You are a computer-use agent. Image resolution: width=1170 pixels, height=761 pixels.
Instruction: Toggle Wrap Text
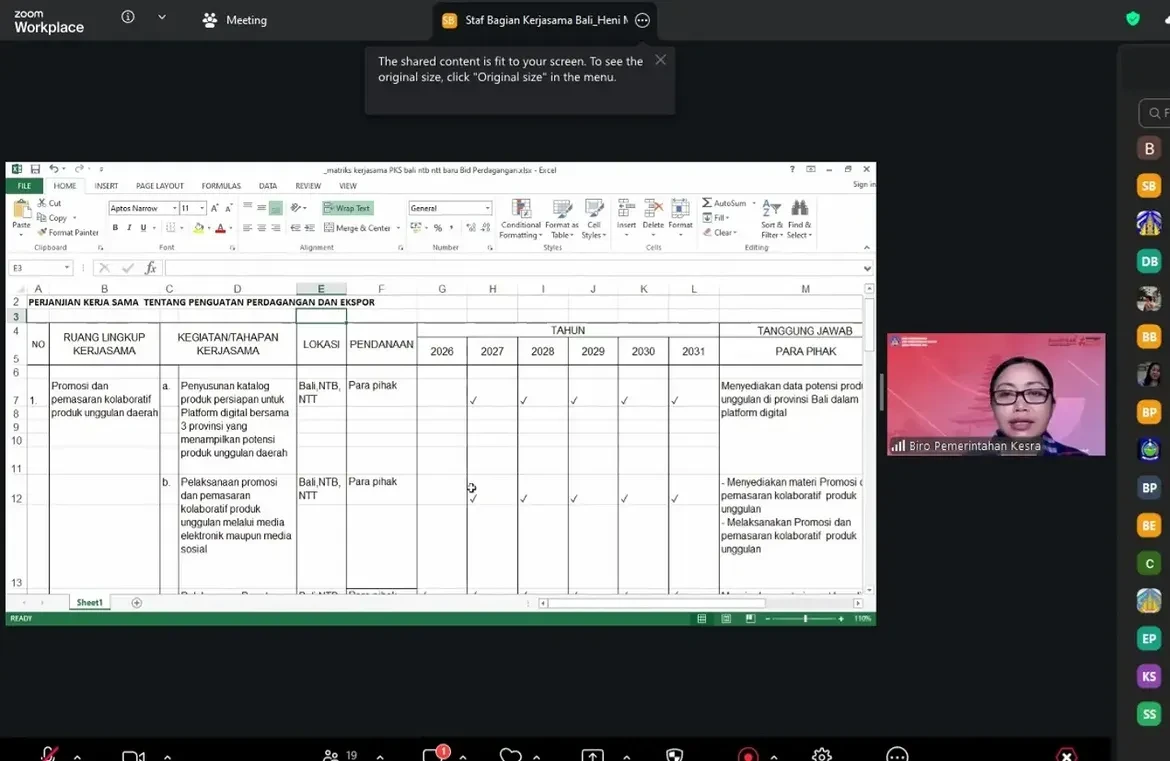348,208
